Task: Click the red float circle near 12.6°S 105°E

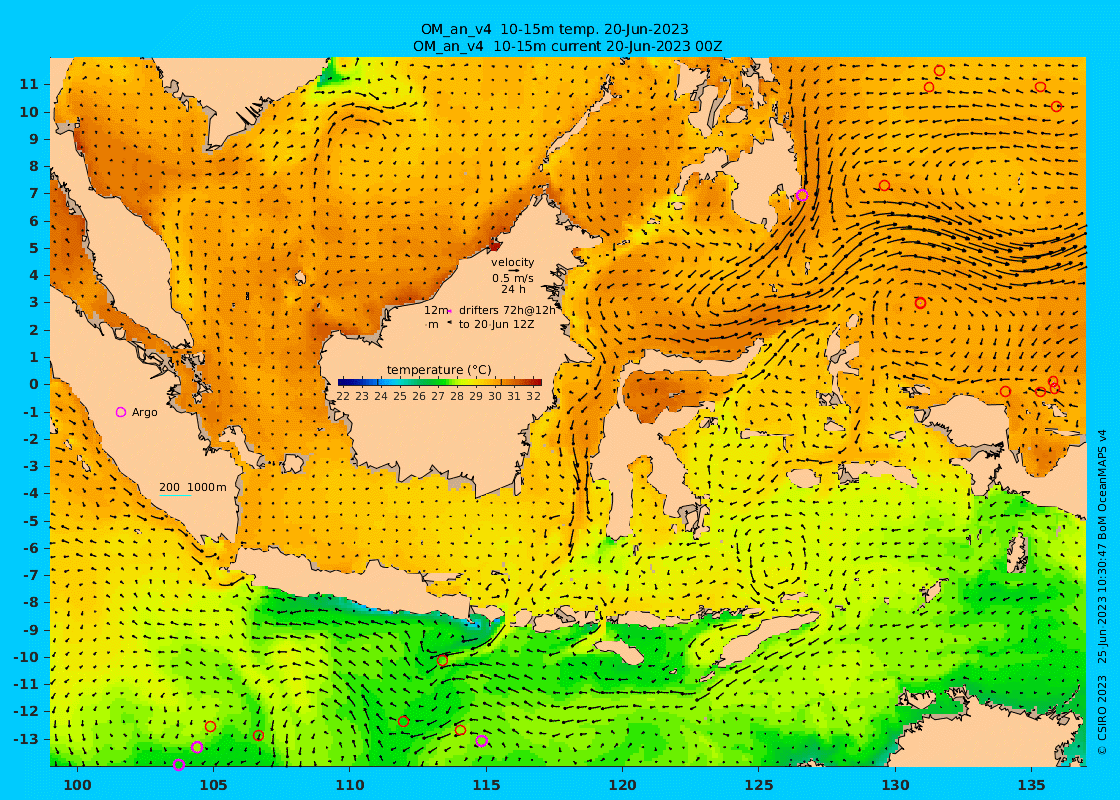Action: pos(210,726)
